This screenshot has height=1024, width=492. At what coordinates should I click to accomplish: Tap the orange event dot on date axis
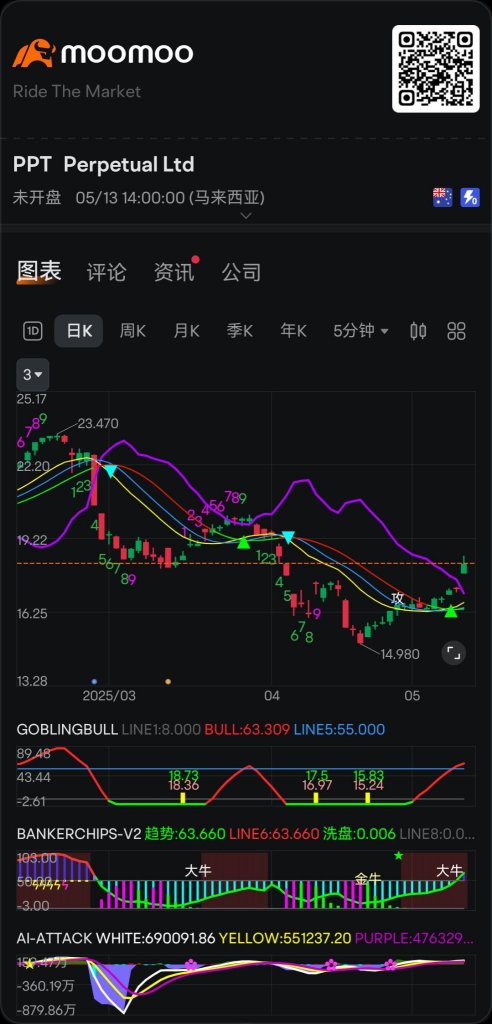168,681
